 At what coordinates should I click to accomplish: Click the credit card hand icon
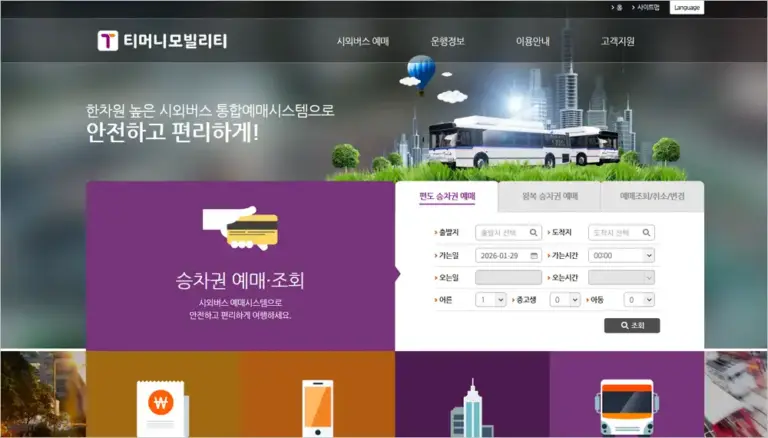coord(240,227)
